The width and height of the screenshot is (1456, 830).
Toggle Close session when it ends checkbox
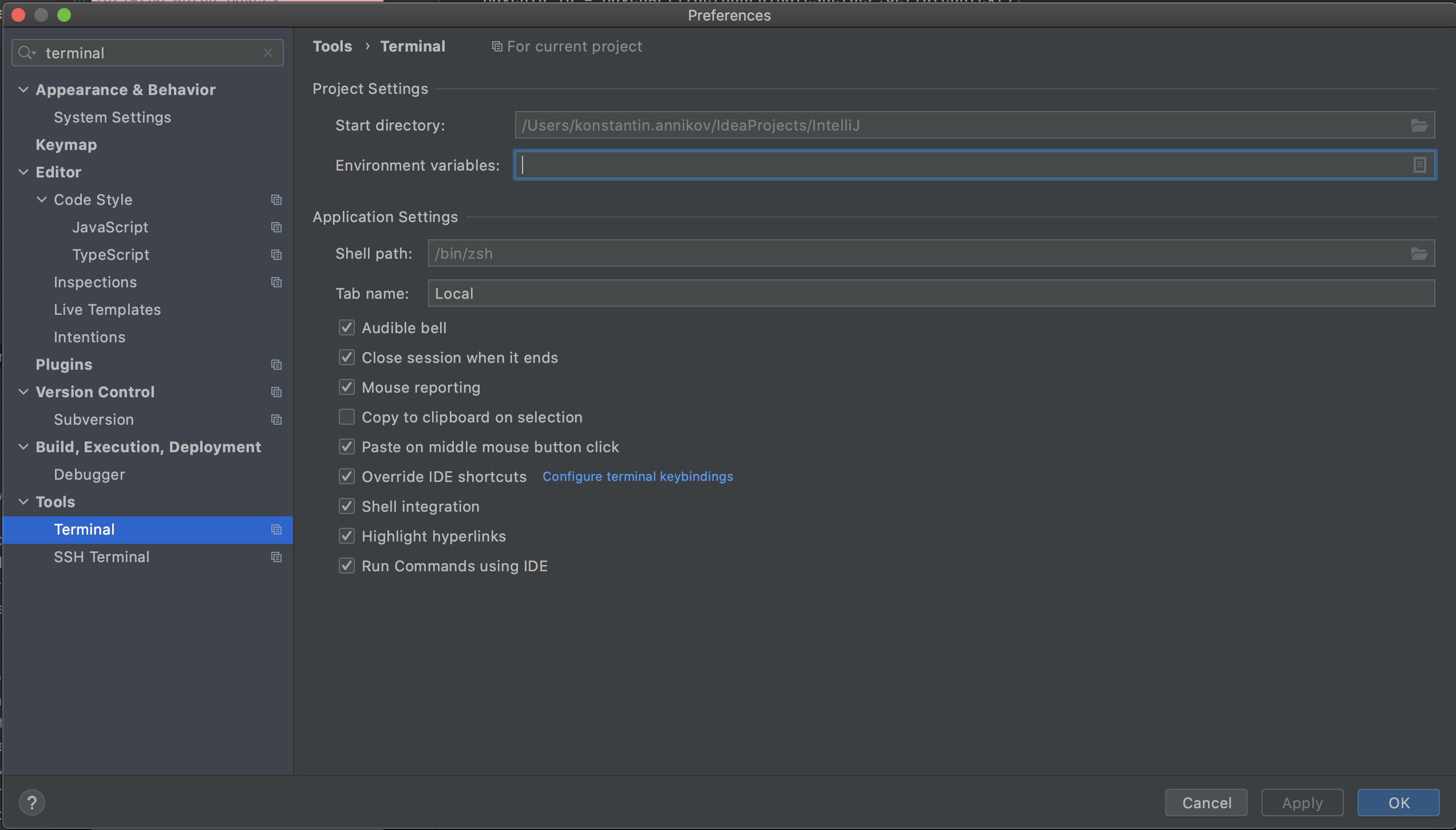click(347, 357)
